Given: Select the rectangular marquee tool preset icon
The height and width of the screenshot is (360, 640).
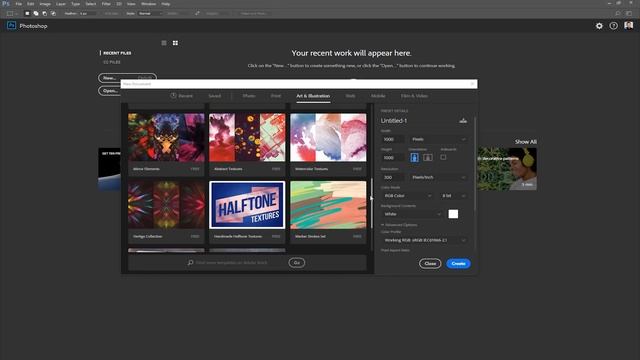Looking at the screenshot, I should pyautogui.click(x=10, y=13).
